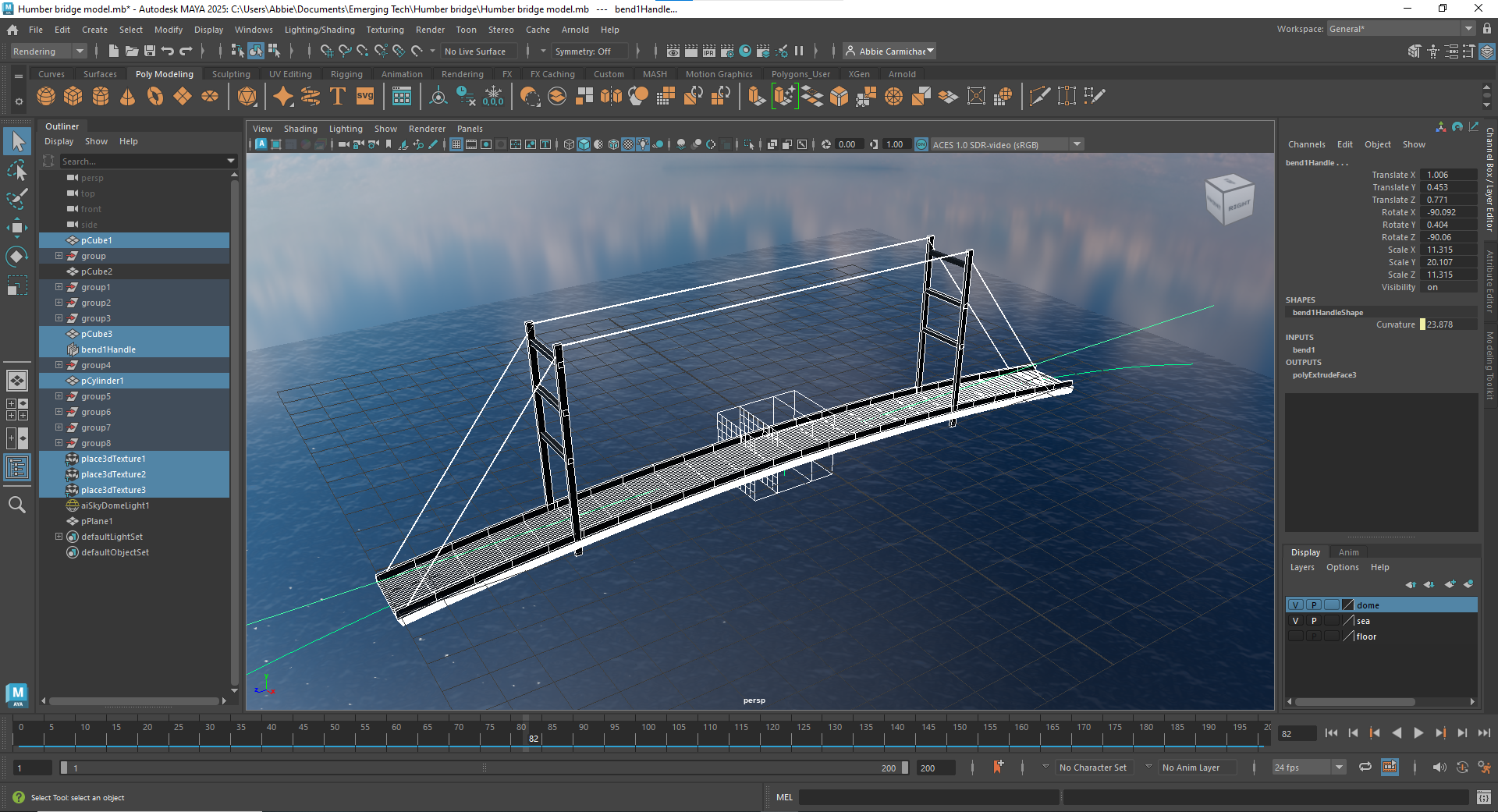Select the Move tool in the toolbox
1498x812 pixels.
(x=16, y=228)
